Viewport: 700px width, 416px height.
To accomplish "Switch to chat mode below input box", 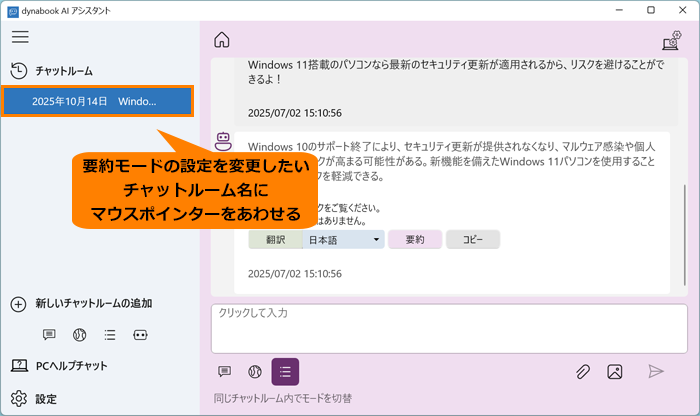I will (225, 371).
